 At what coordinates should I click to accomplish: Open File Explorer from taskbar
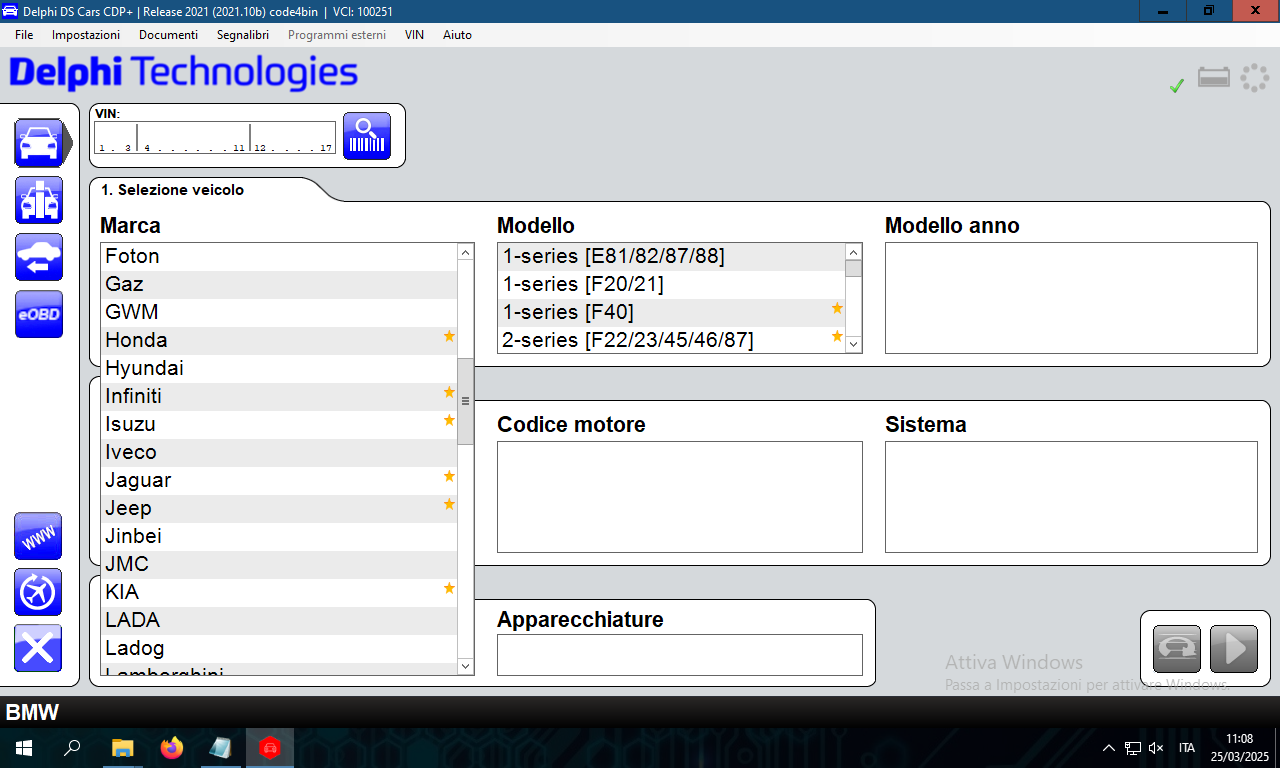coord(122,747)
